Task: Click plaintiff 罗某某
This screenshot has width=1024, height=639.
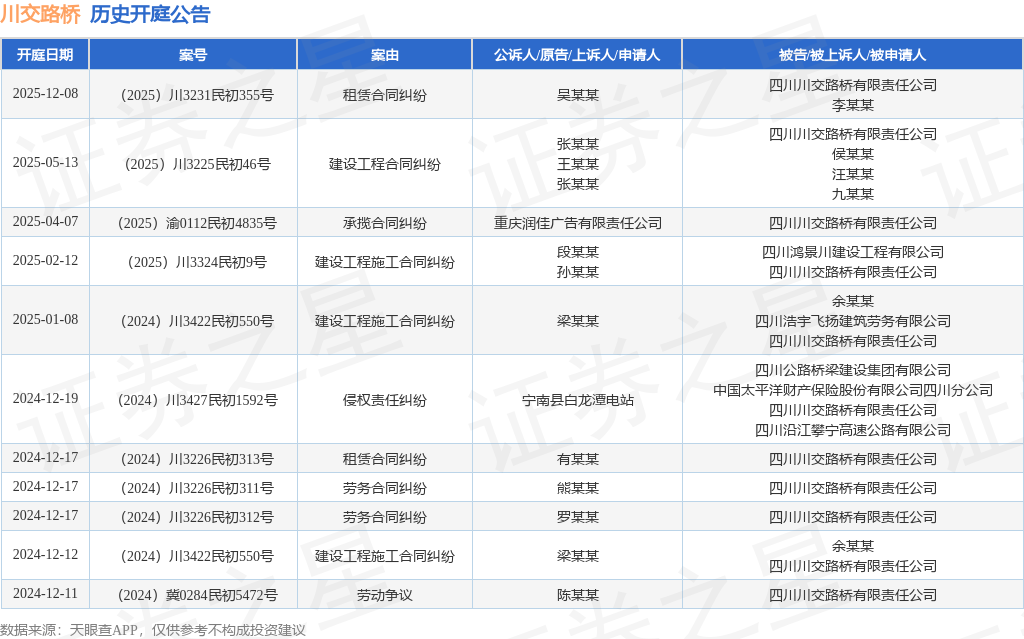Action: click(x=577, y=517)
